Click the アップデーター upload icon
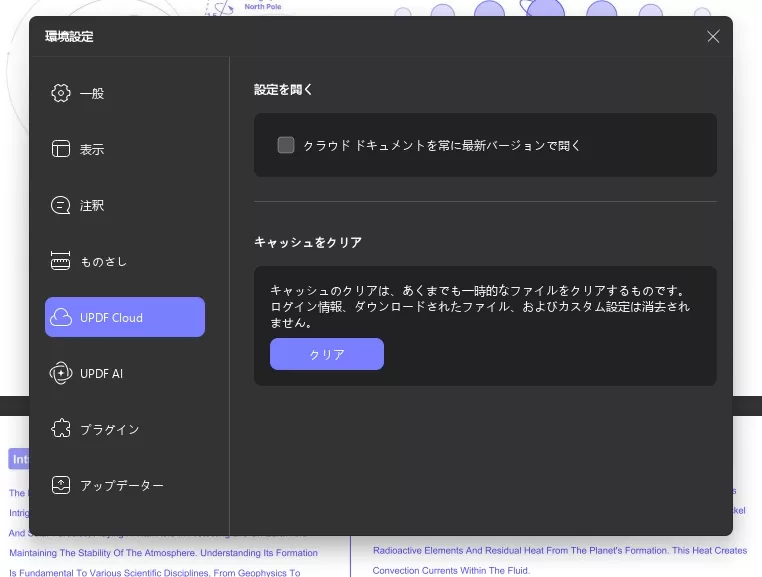 tap(61, 485)
